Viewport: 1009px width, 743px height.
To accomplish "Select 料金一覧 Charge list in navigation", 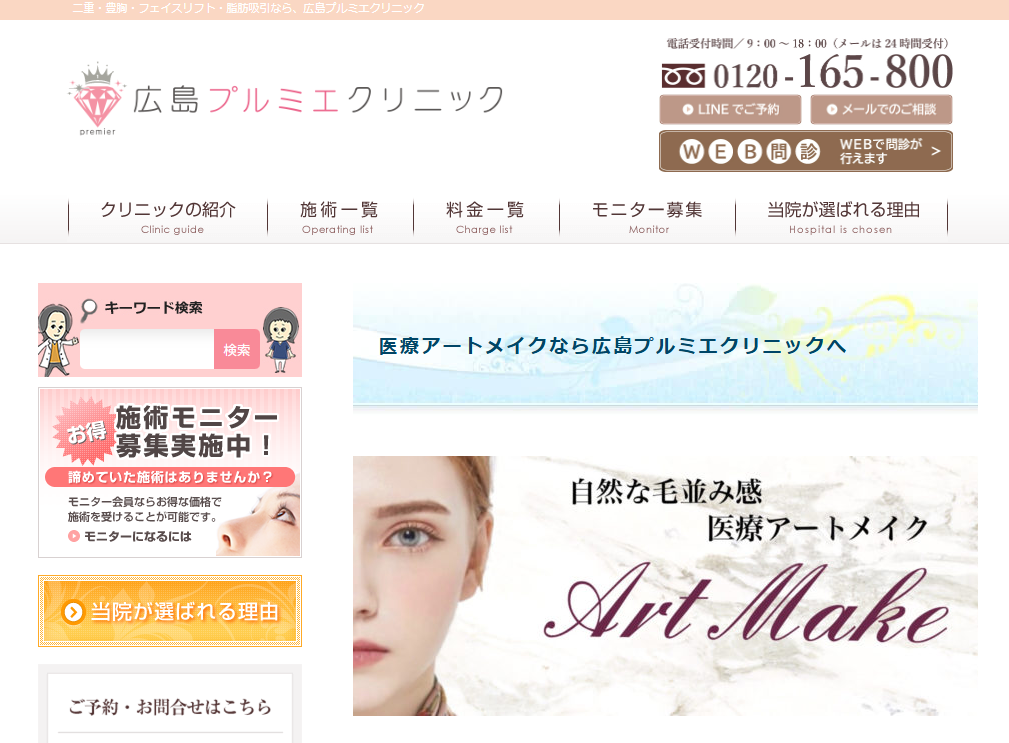I will tap(485, 217).
